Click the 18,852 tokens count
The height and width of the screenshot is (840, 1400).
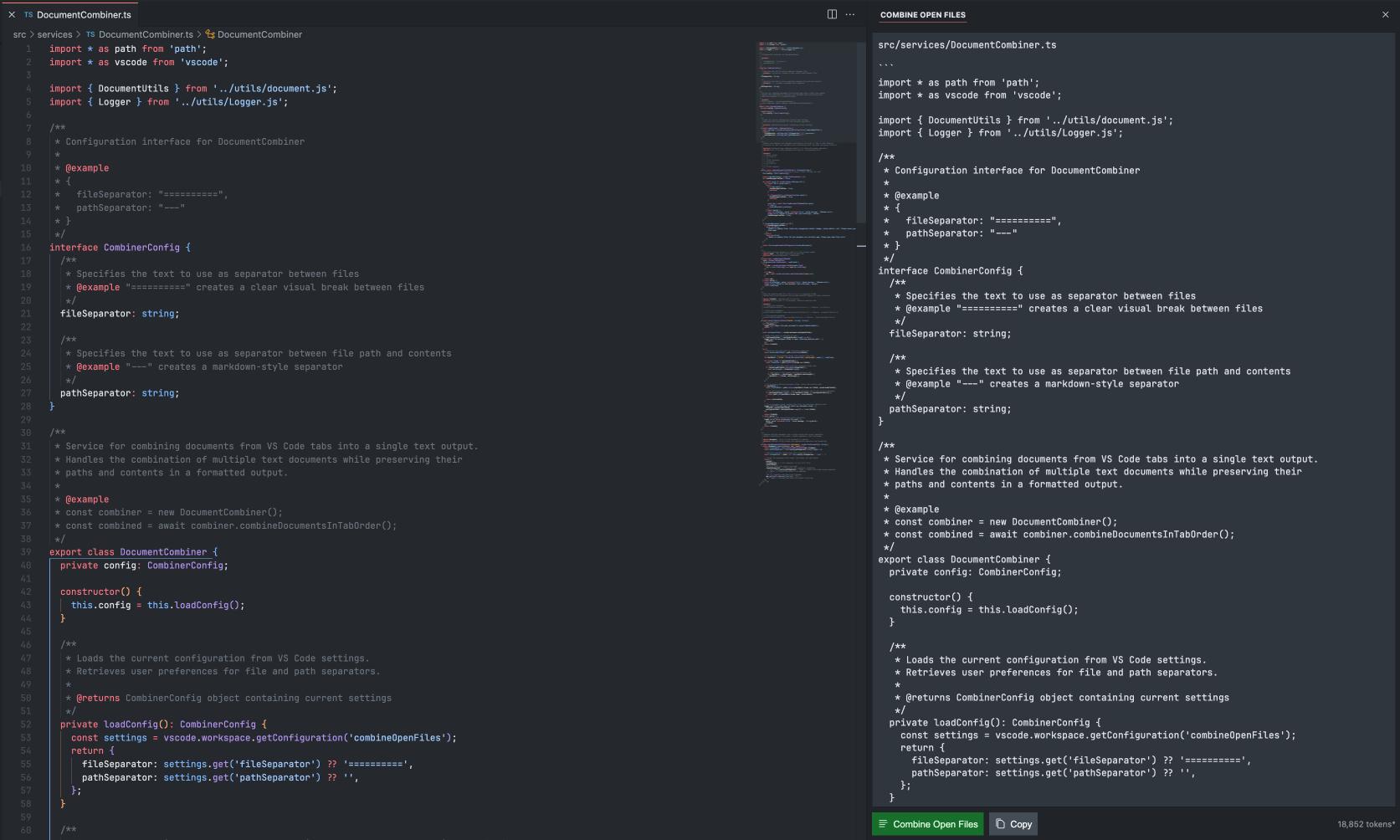point(1366,824)
